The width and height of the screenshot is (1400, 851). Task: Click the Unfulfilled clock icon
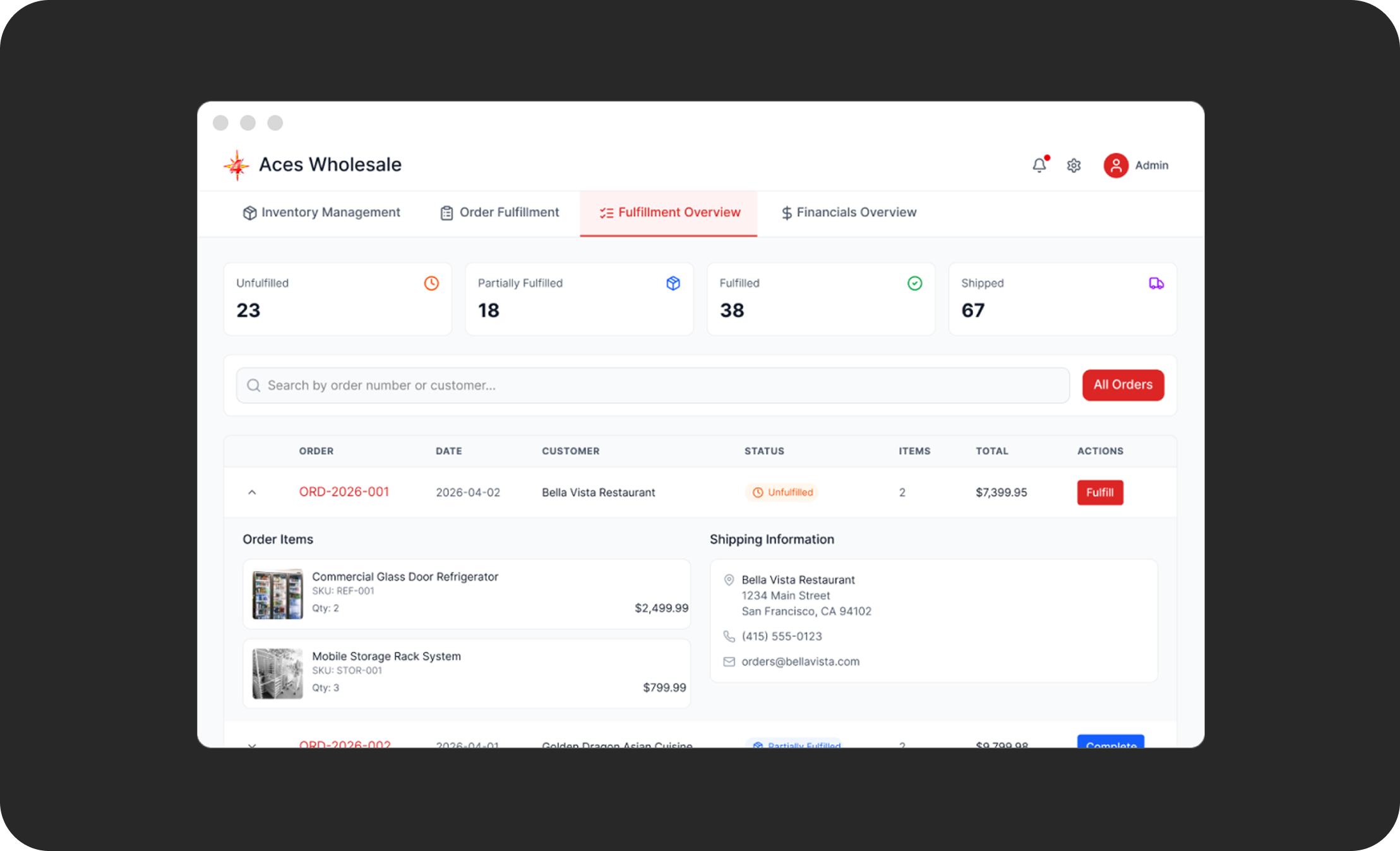(431, 283)
